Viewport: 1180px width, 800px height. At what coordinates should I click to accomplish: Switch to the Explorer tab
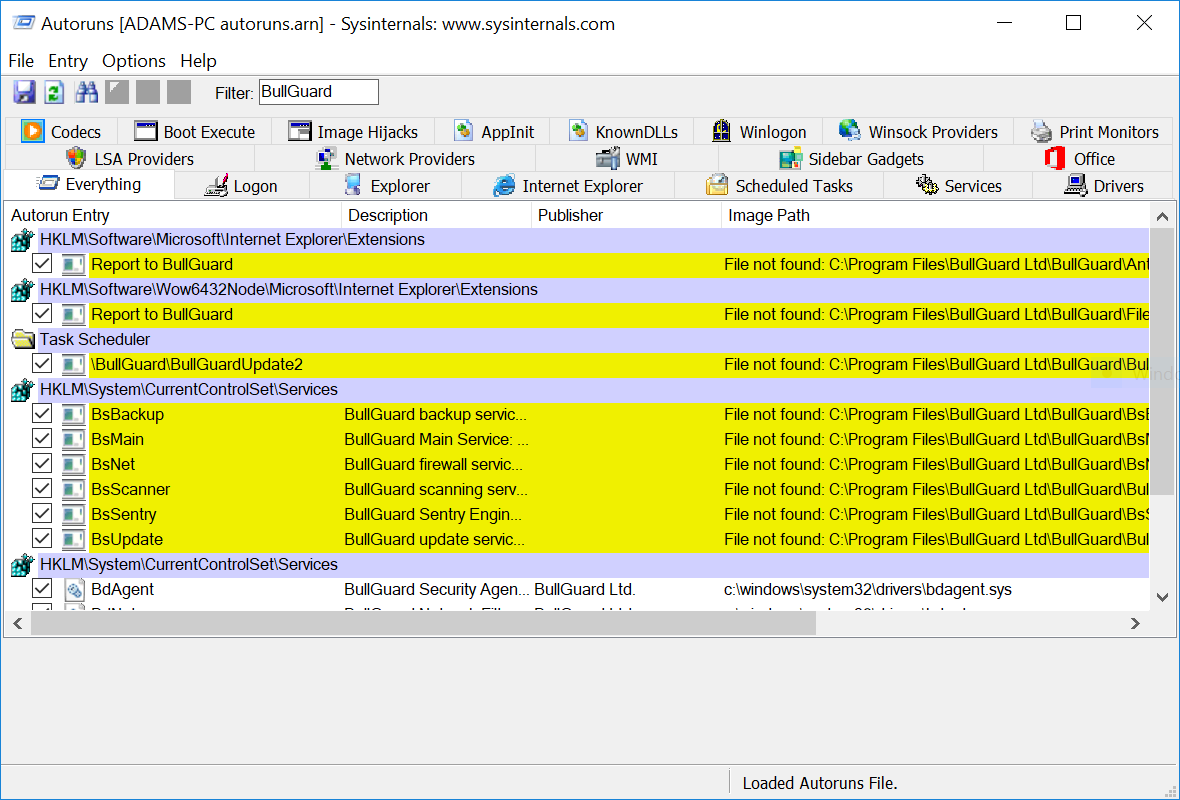click(386, 186)
